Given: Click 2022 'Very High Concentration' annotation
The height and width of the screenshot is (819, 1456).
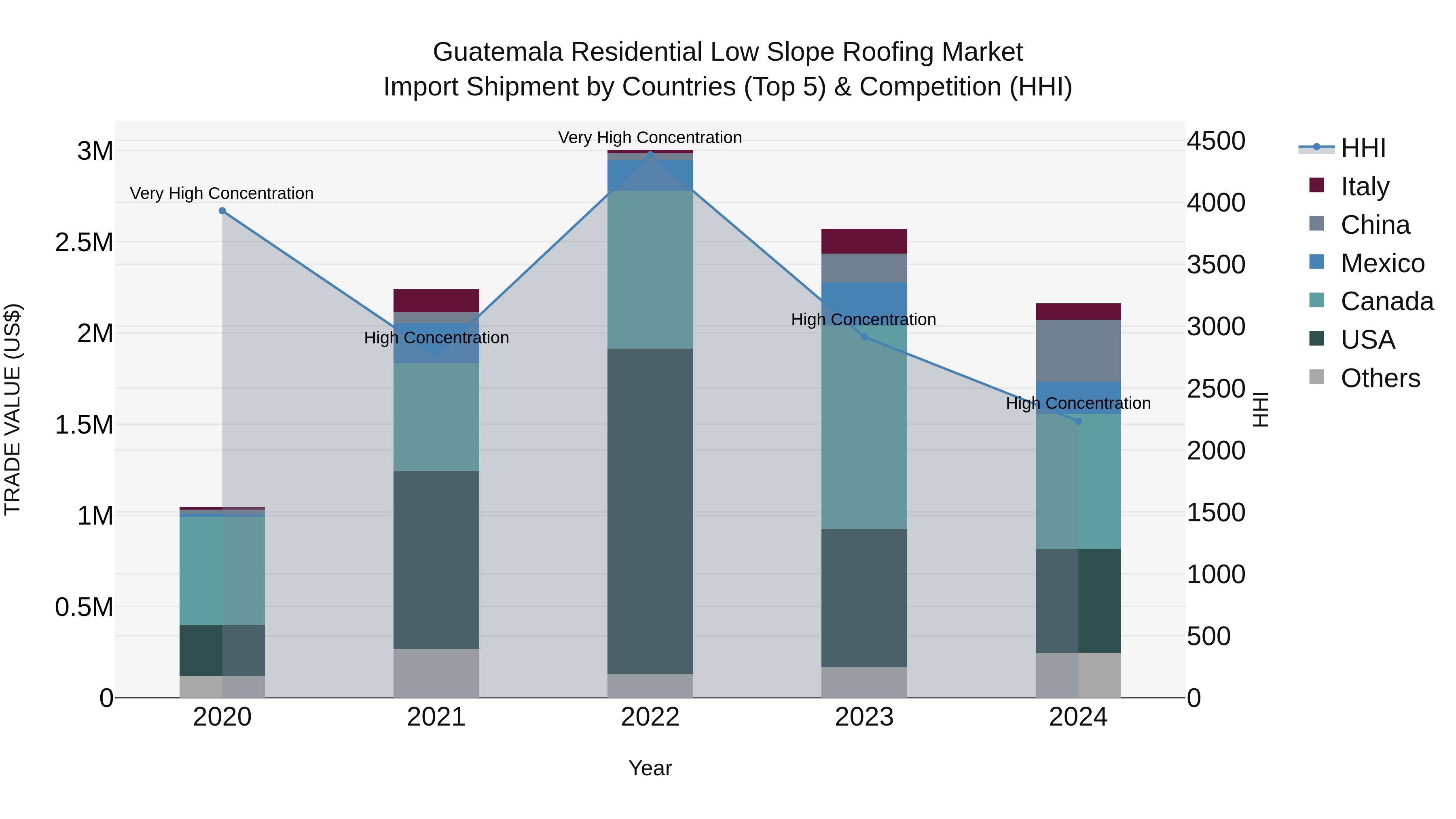Looking at the screenshot, I should click(x=650, y=138).
